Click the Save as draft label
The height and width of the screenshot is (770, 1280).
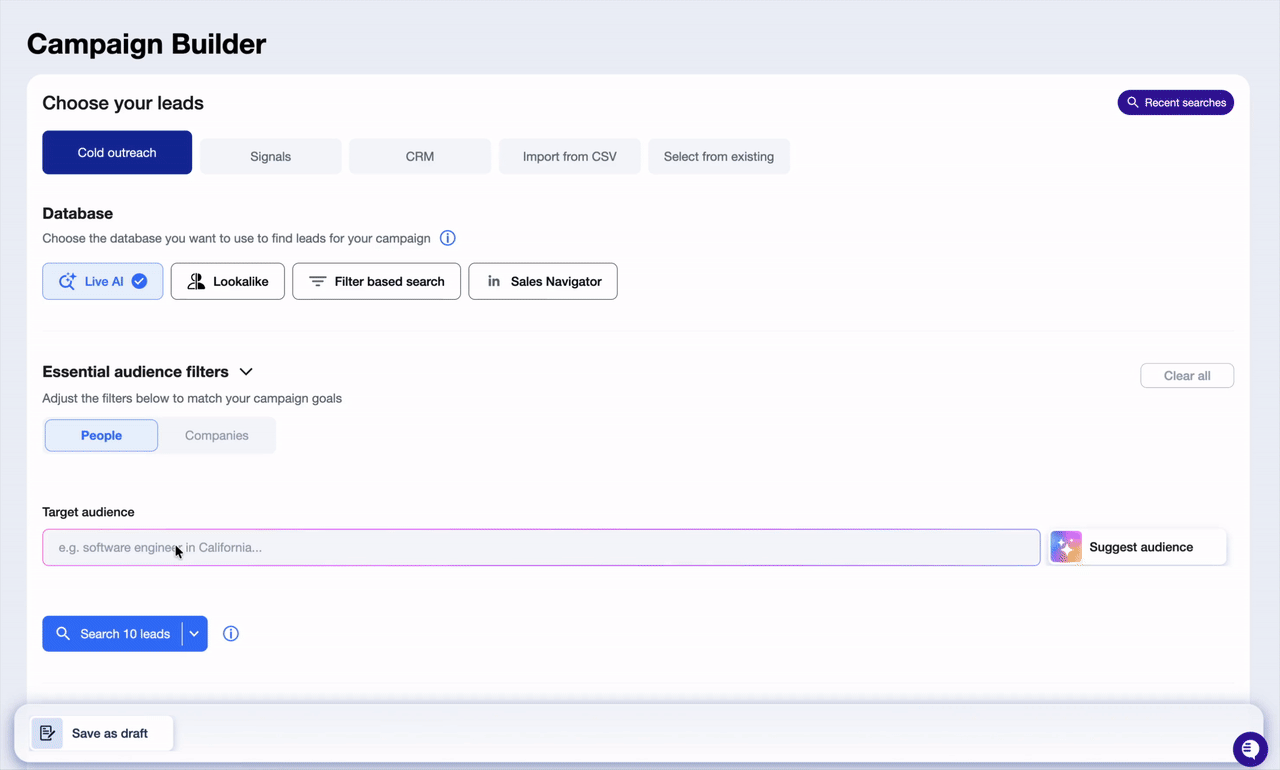(x=110, y=733)
